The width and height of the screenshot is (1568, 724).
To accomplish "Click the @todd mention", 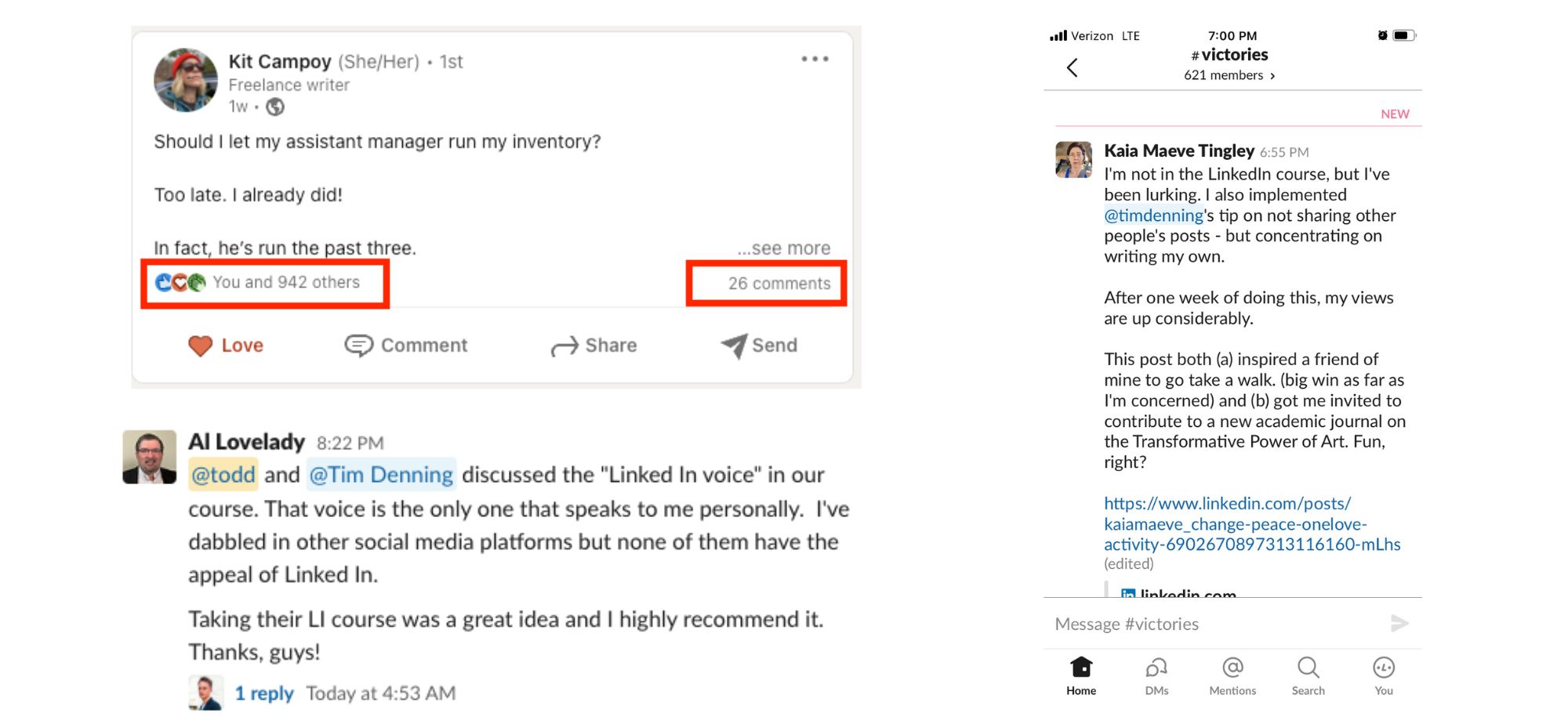I will (223, 475).
